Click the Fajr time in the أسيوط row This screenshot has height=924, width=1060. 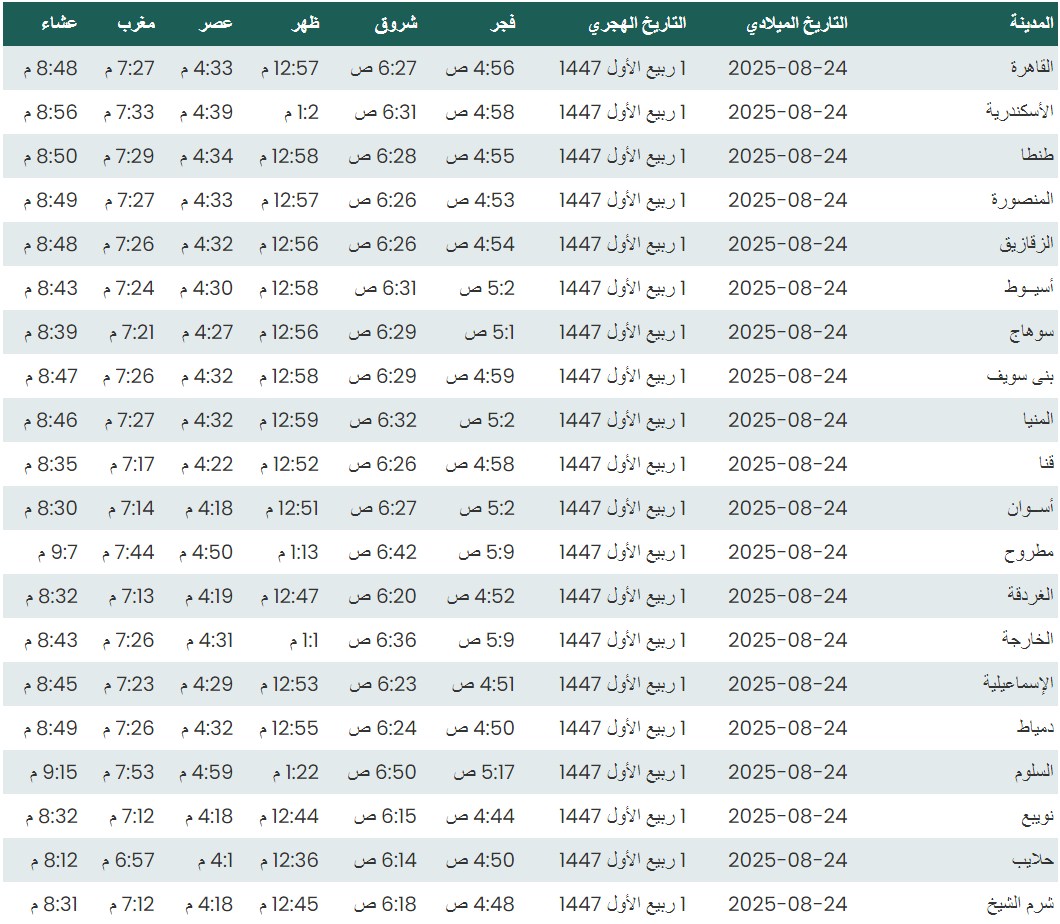pyautogui.click(x=487, y=288)
